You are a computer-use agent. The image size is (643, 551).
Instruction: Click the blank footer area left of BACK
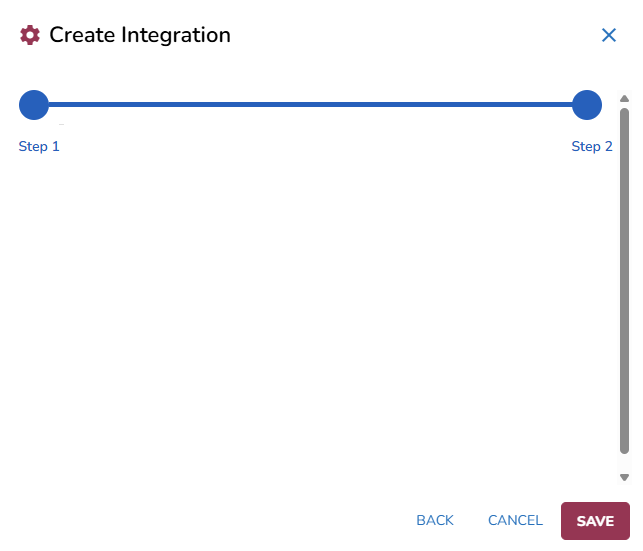[x=200, y=520]
